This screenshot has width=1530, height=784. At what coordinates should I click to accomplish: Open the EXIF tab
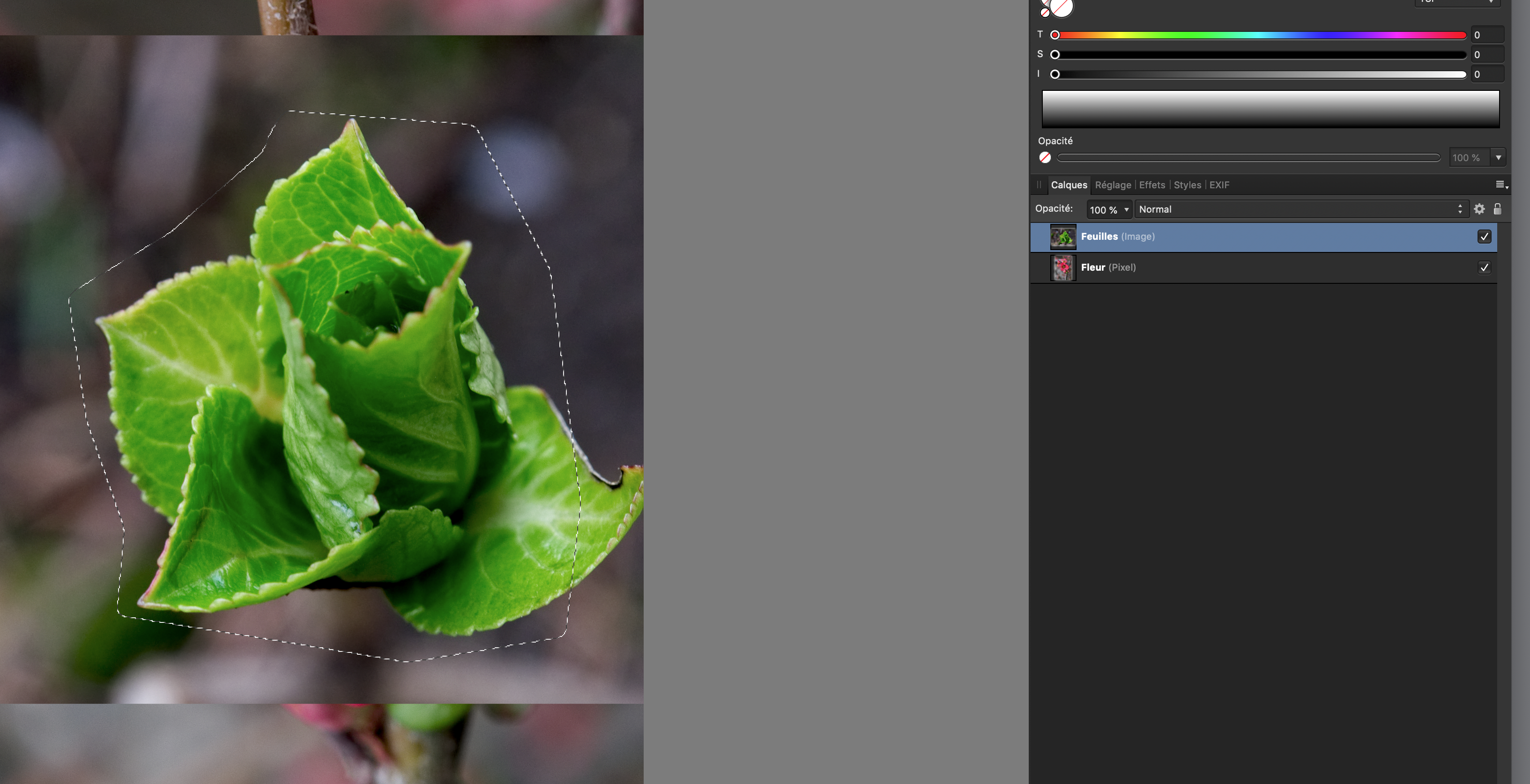tap(1219, 185)
